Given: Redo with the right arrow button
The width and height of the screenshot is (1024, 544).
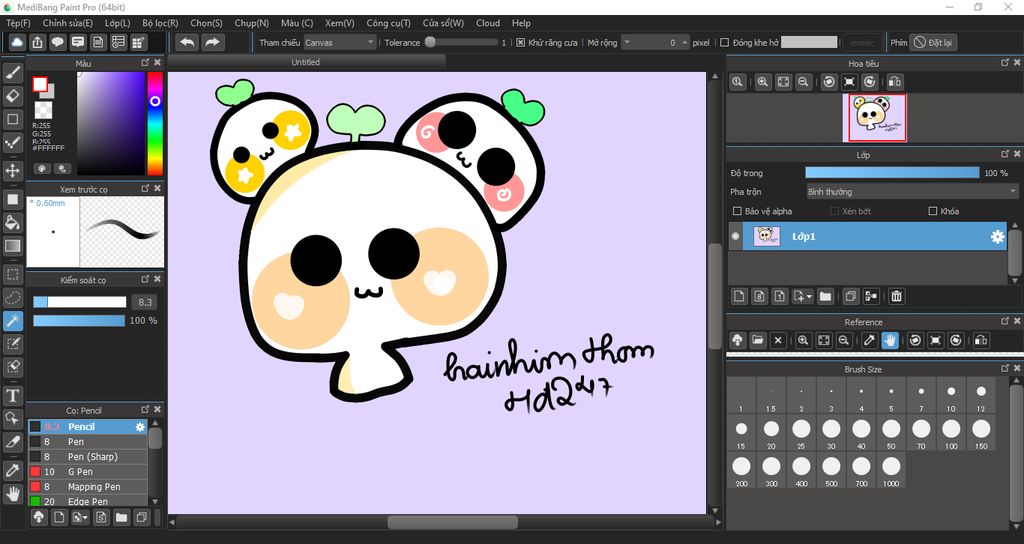Looking at the screenshot, I should click(x=212, y=42).
